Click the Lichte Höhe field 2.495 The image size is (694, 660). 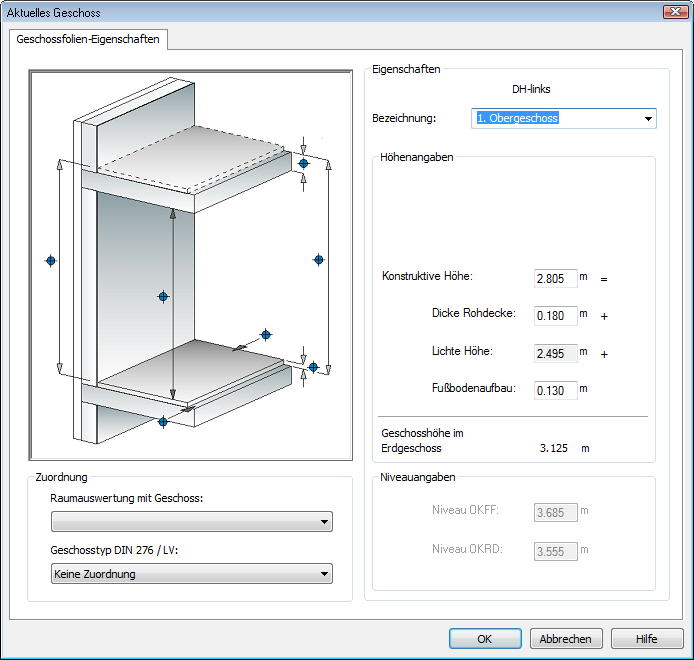click(x=555, y=353)
